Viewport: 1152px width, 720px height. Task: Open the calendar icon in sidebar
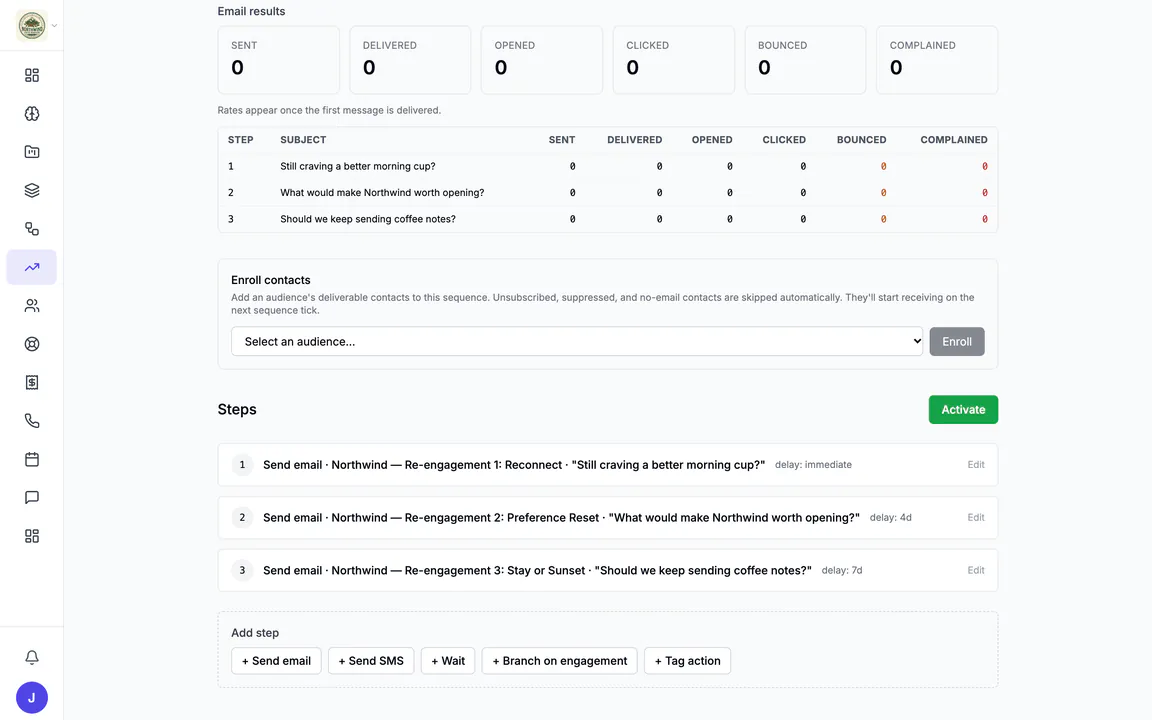coord(32,459)
